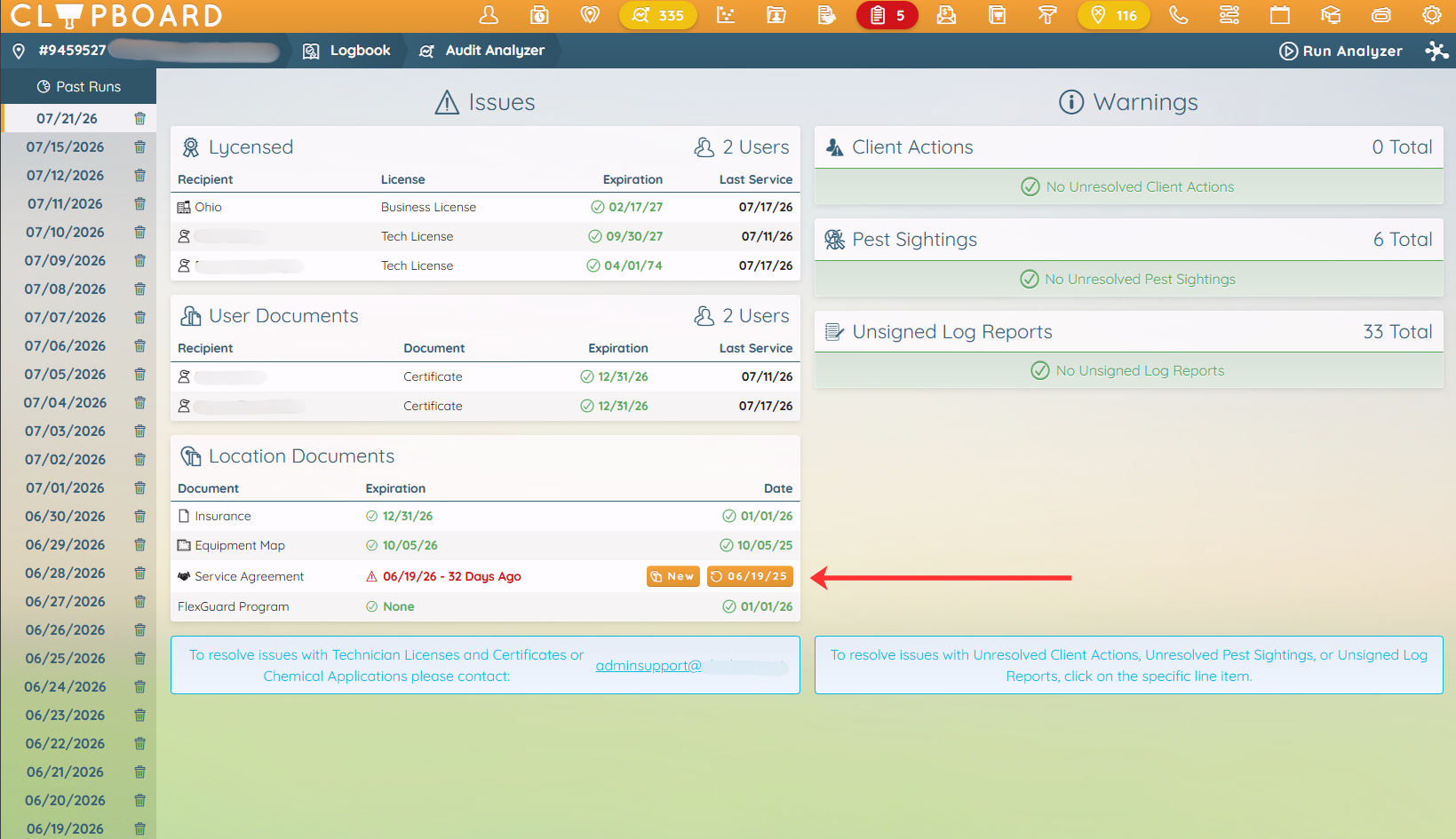Open the red clipboard badge showing 5
This screenshot has height=839, width=1456.
(x=887, y=15)
